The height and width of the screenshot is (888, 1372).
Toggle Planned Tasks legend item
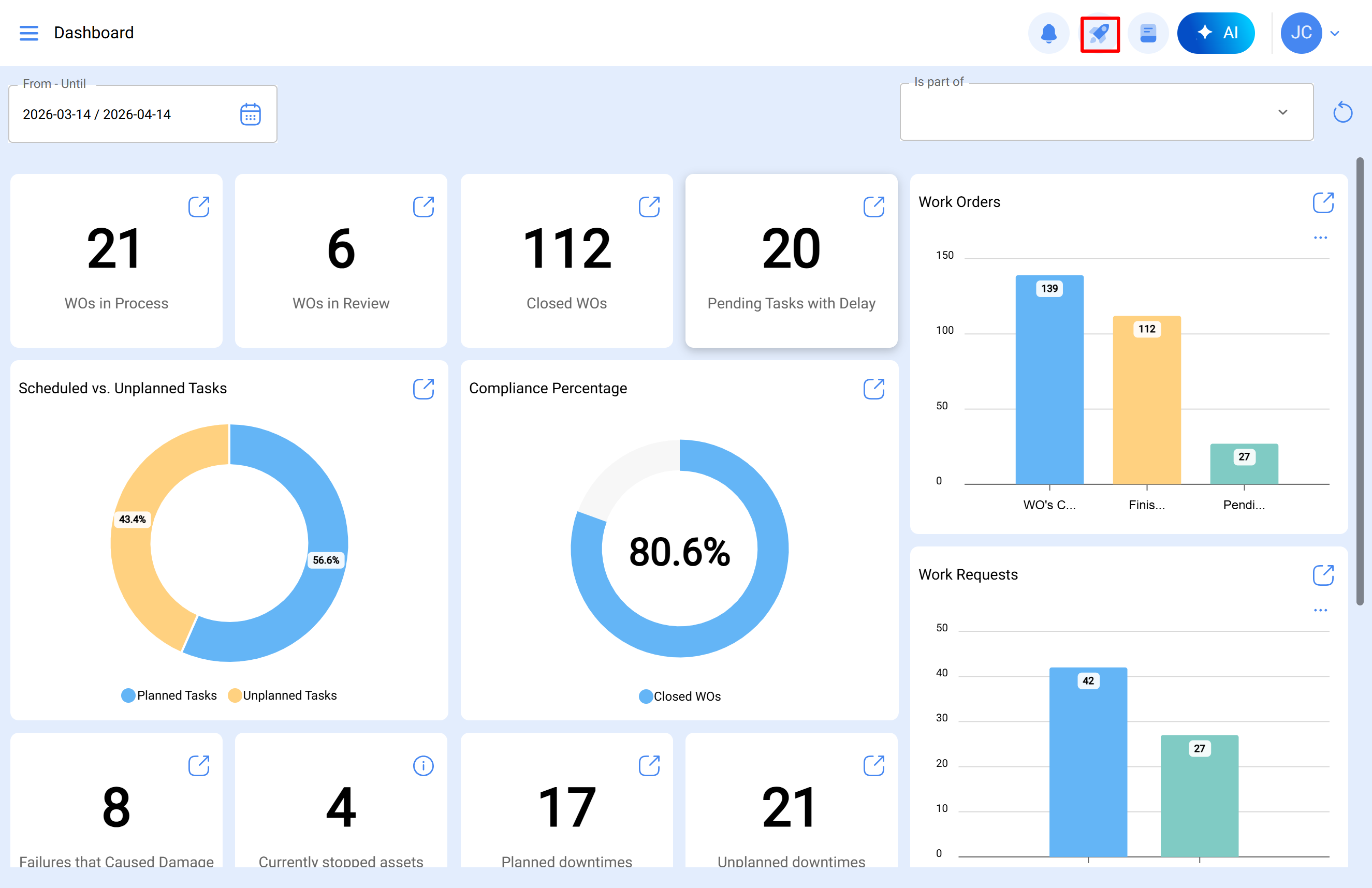[x=169, y=695]
